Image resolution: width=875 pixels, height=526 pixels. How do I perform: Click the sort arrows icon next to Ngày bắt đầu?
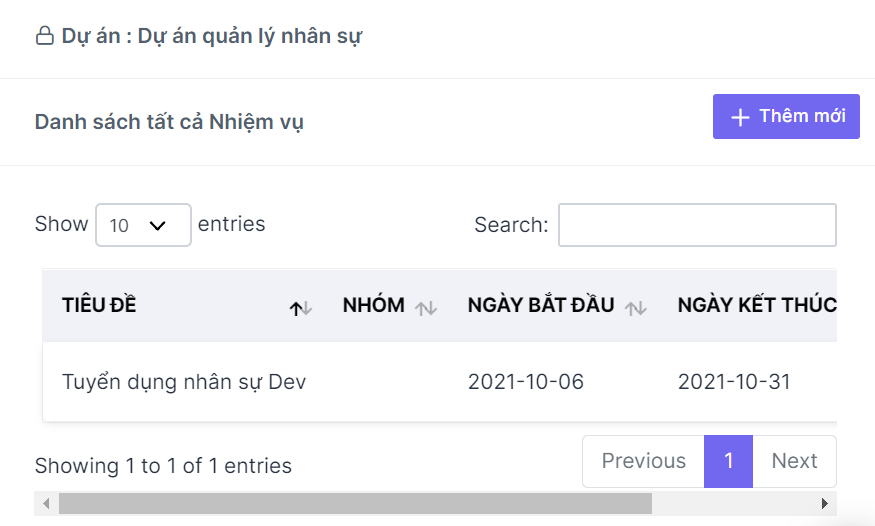(x=636, y=308)
